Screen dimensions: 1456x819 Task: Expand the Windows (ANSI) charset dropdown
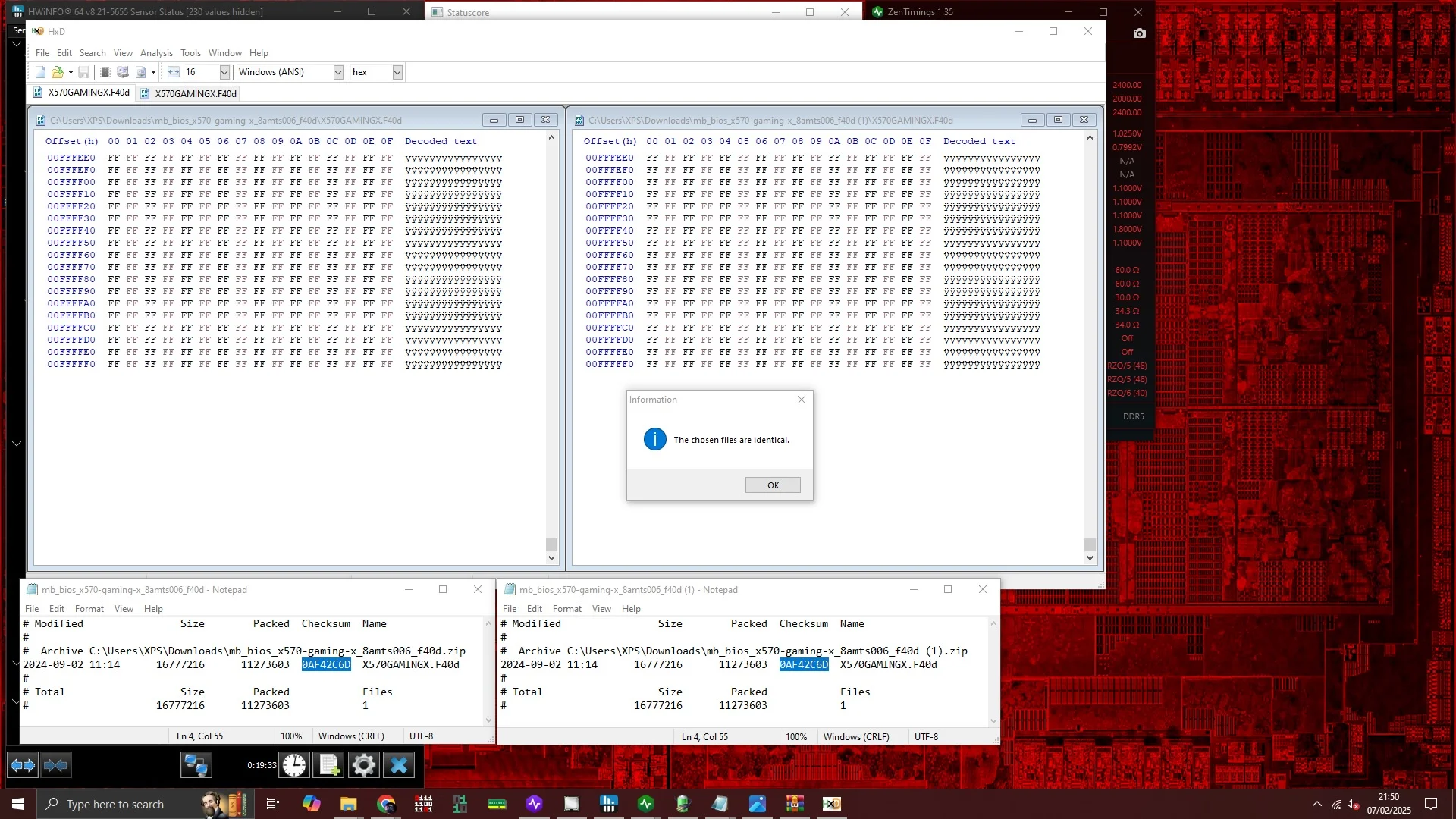338,72
